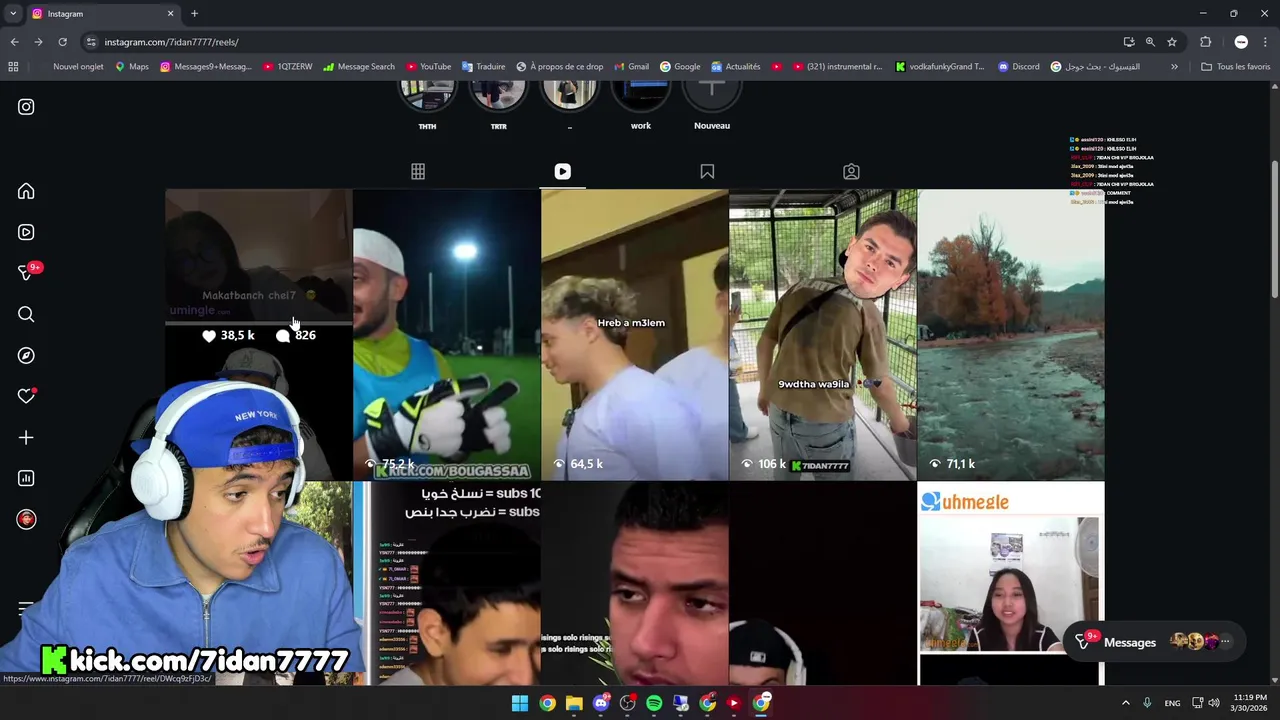Open the 'work' story highlight
This screenshot has height=720, width=1280.
641,102
